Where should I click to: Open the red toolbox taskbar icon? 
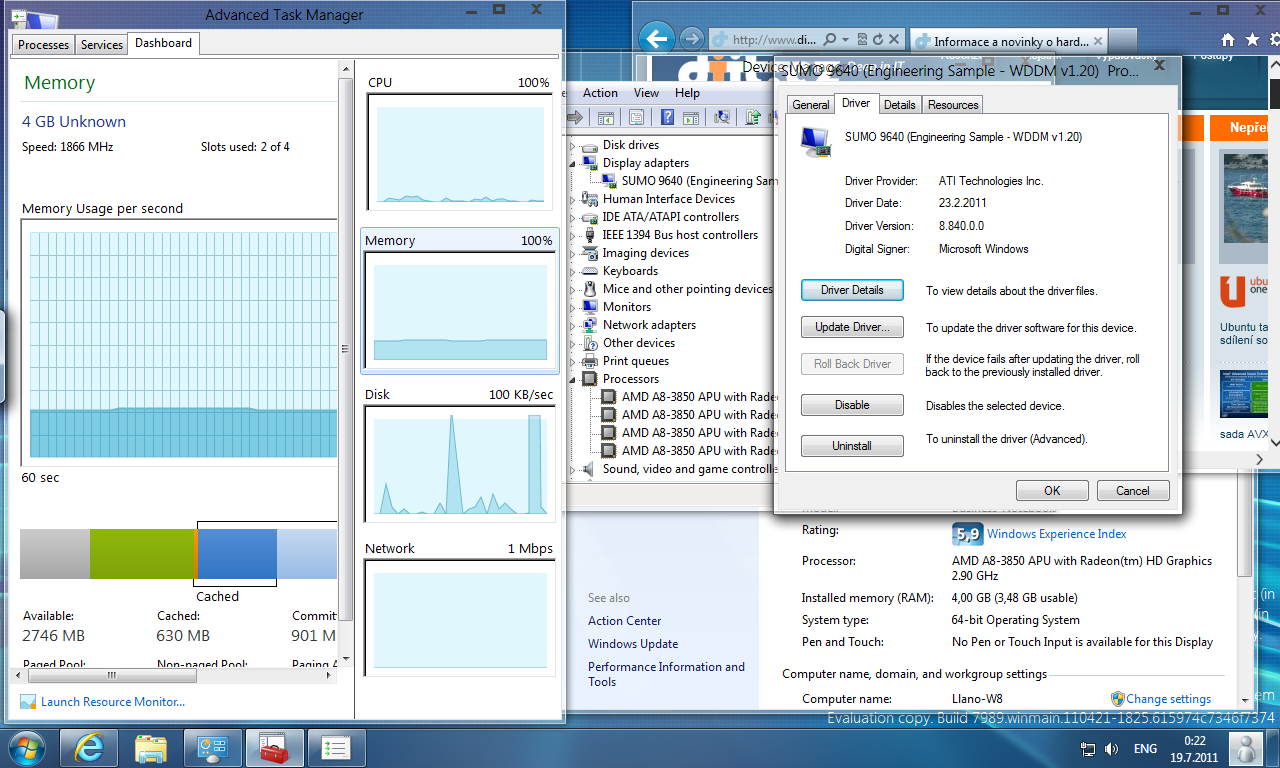coord(274,747)
